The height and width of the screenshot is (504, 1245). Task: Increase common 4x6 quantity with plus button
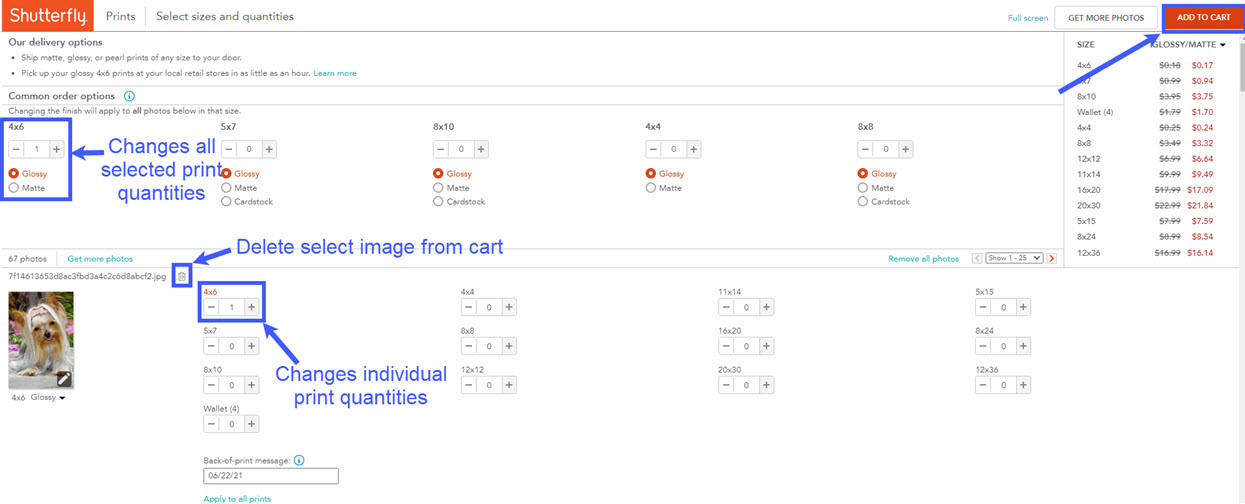tap(56, 149)
